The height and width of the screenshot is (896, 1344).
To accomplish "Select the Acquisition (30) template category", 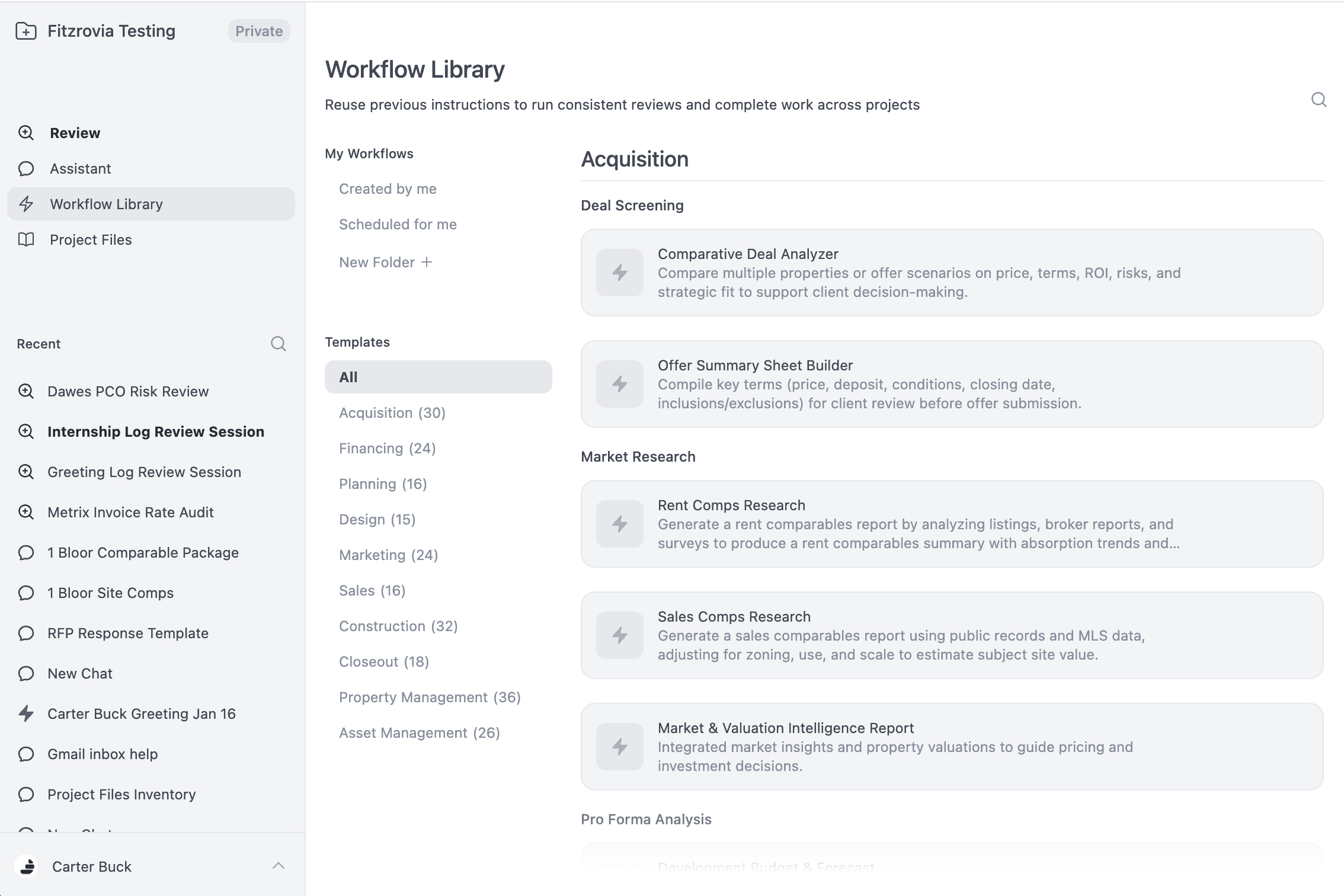I will click(x=392, y=412).
